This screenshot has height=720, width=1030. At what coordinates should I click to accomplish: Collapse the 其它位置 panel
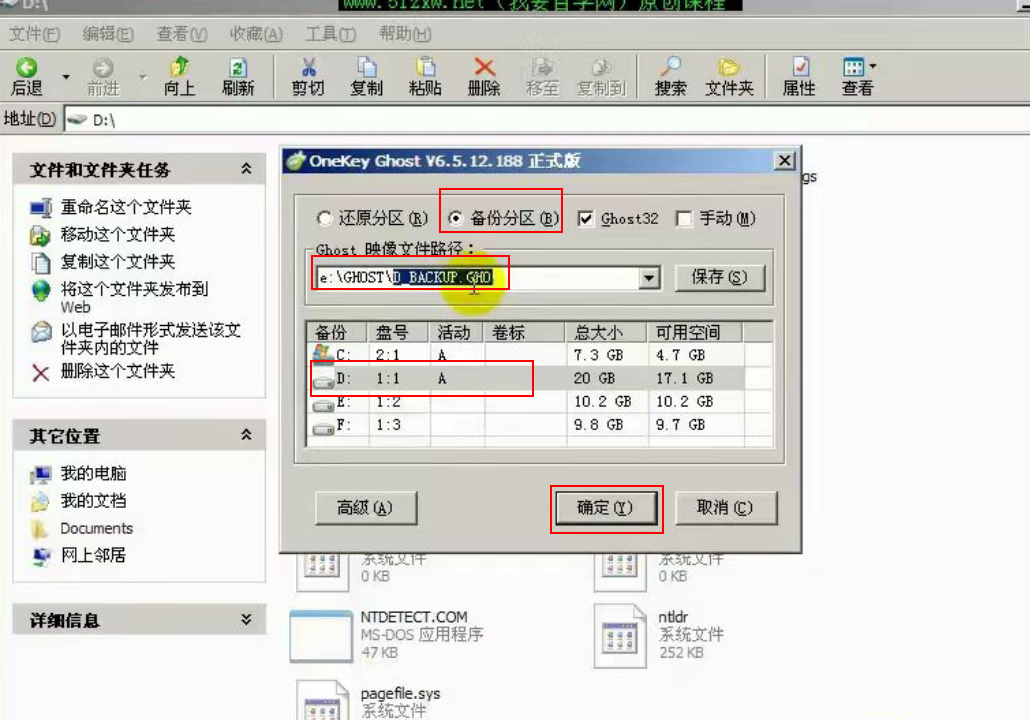246,435
